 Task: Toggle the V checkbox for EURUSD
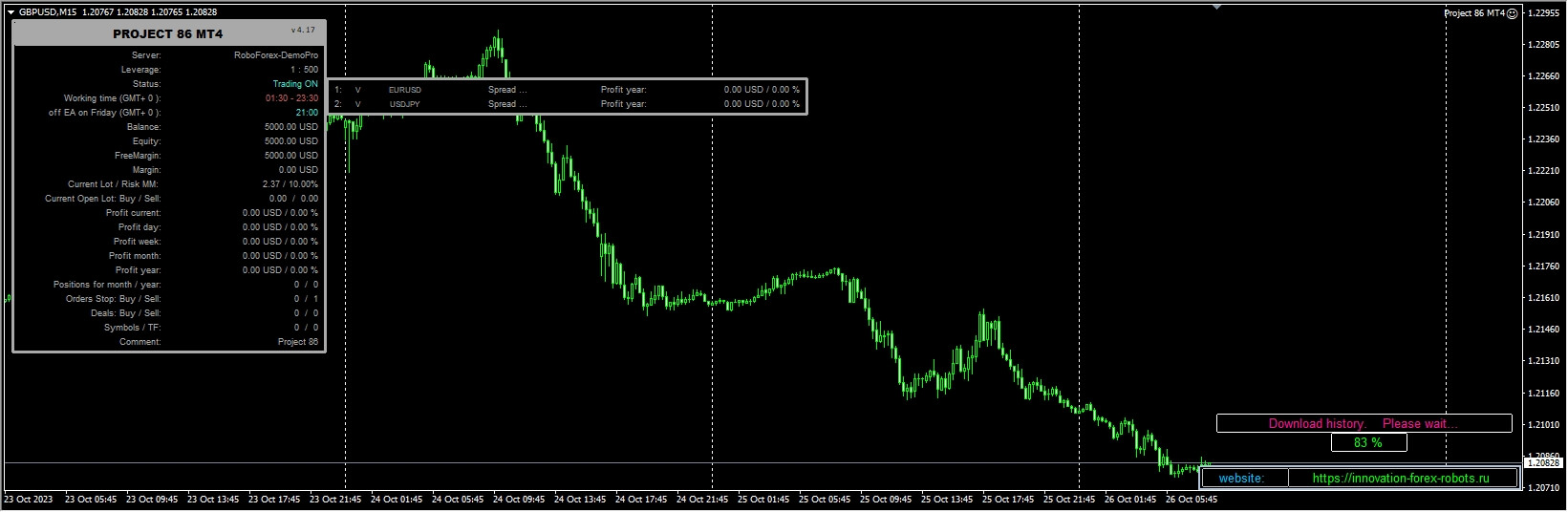(358, 90)
